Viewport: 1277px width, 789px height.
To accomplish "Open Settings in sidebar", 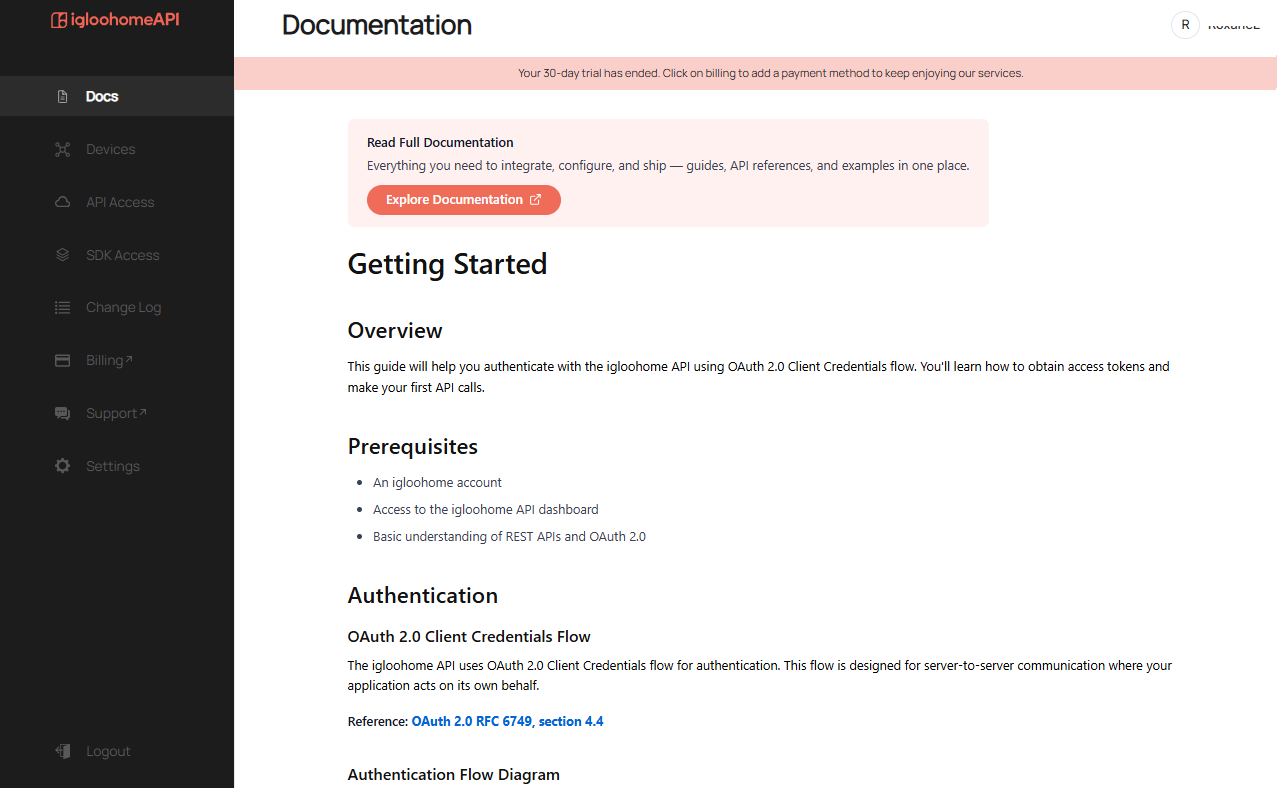I will click(117, 466).
